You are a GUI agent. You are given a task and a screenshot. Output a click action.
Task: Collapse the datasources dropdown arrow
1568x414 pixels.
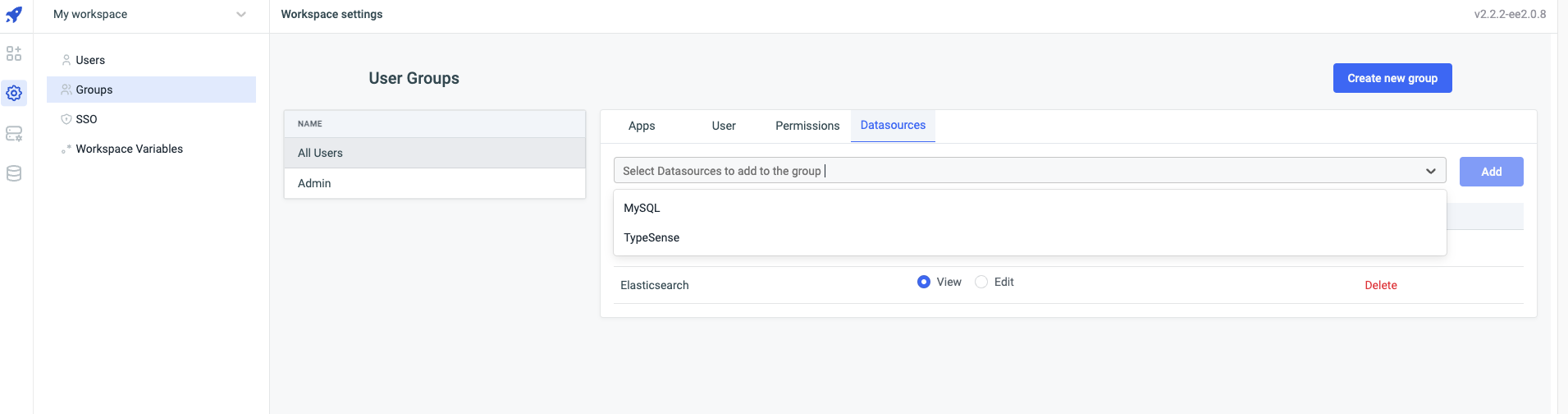(x=1430, y=171)
